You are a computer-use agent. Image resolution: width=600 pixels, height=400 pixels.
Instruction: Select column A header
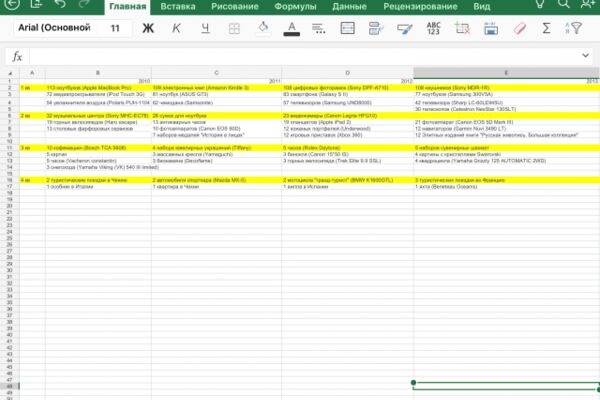click(32, 73)
